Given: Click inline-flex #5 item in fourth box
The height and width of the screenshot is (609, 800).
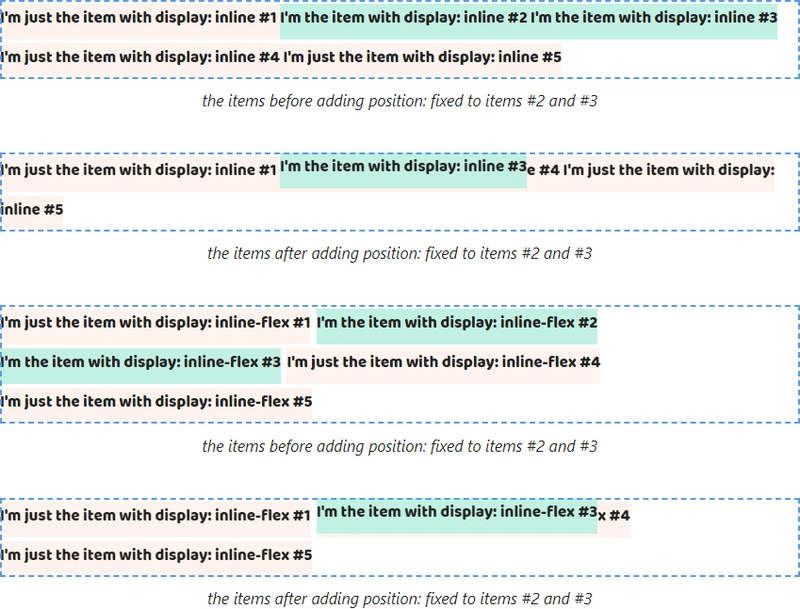Looking at the screenshot, I should 156,559.
